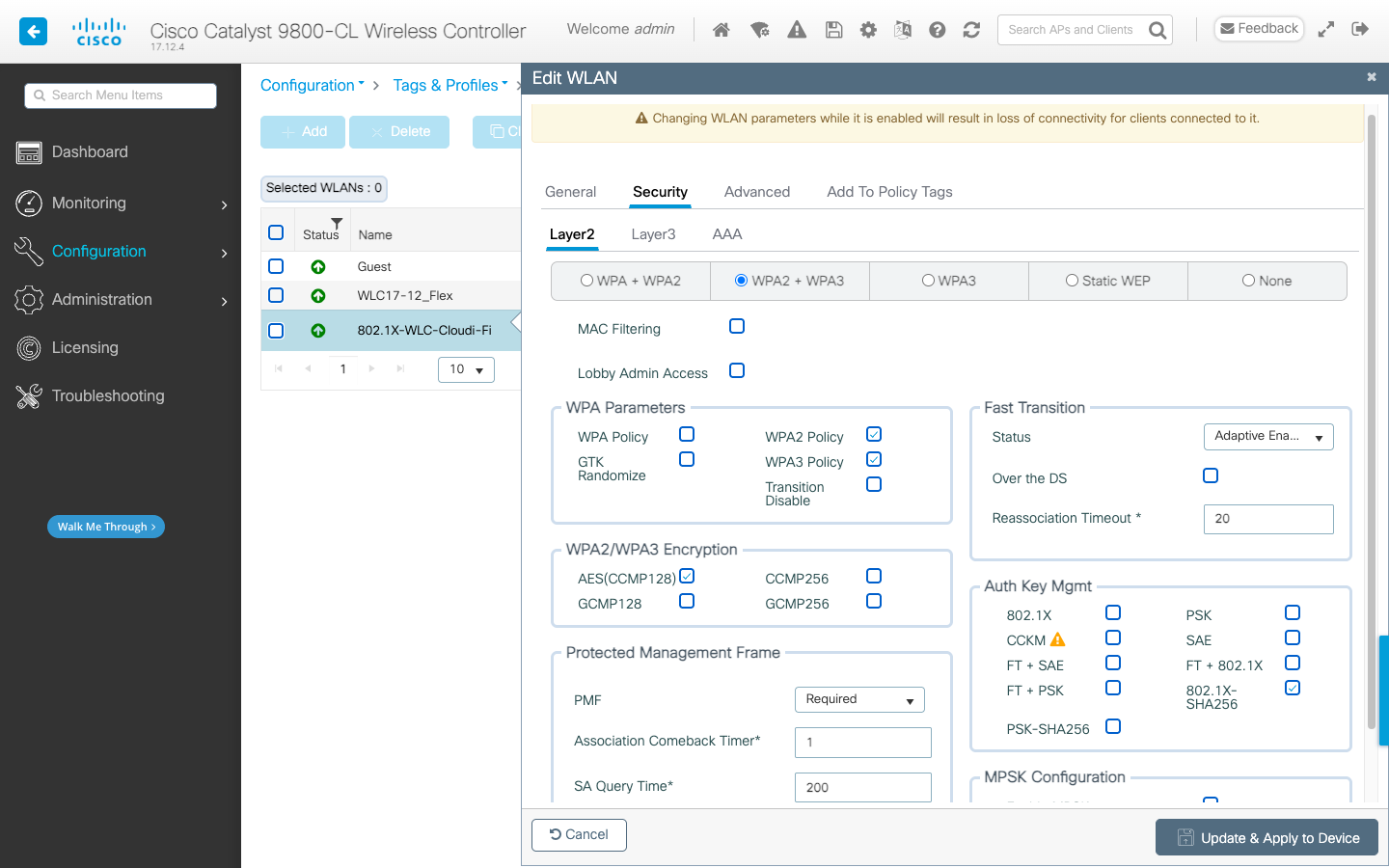The width and height of the screenshot is (1389, 868).
Task: Open the wireless setup wizard icon
Action: (x=760, y=29)
